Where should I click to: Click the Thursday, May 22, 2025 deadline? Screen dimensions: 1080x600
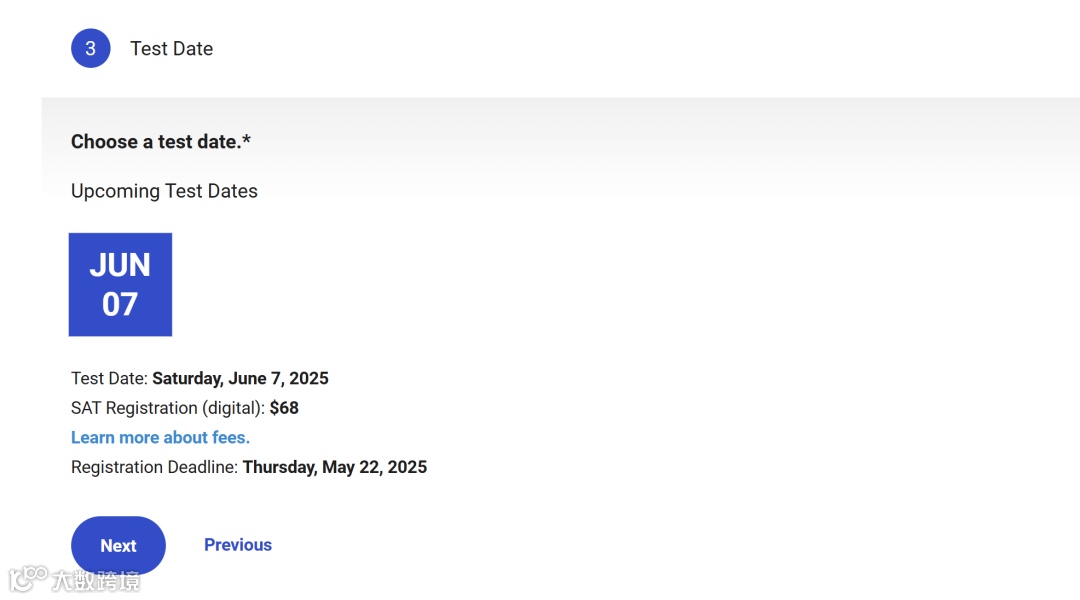click(x=334, y=467)
